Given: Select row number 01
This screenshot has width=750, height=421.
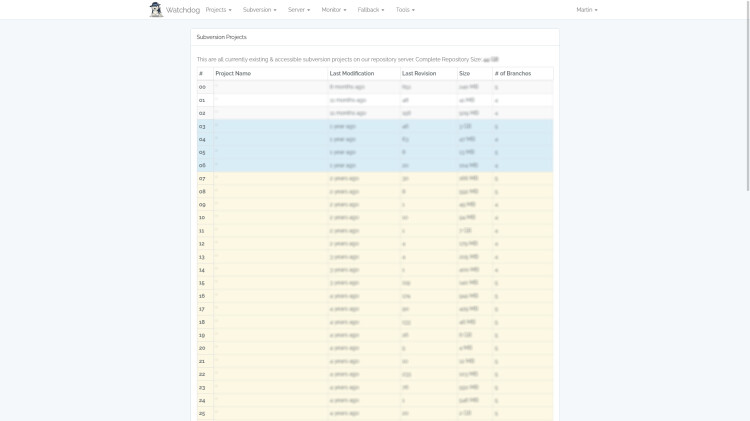Looking at the screenshot, I should point(375,100).
